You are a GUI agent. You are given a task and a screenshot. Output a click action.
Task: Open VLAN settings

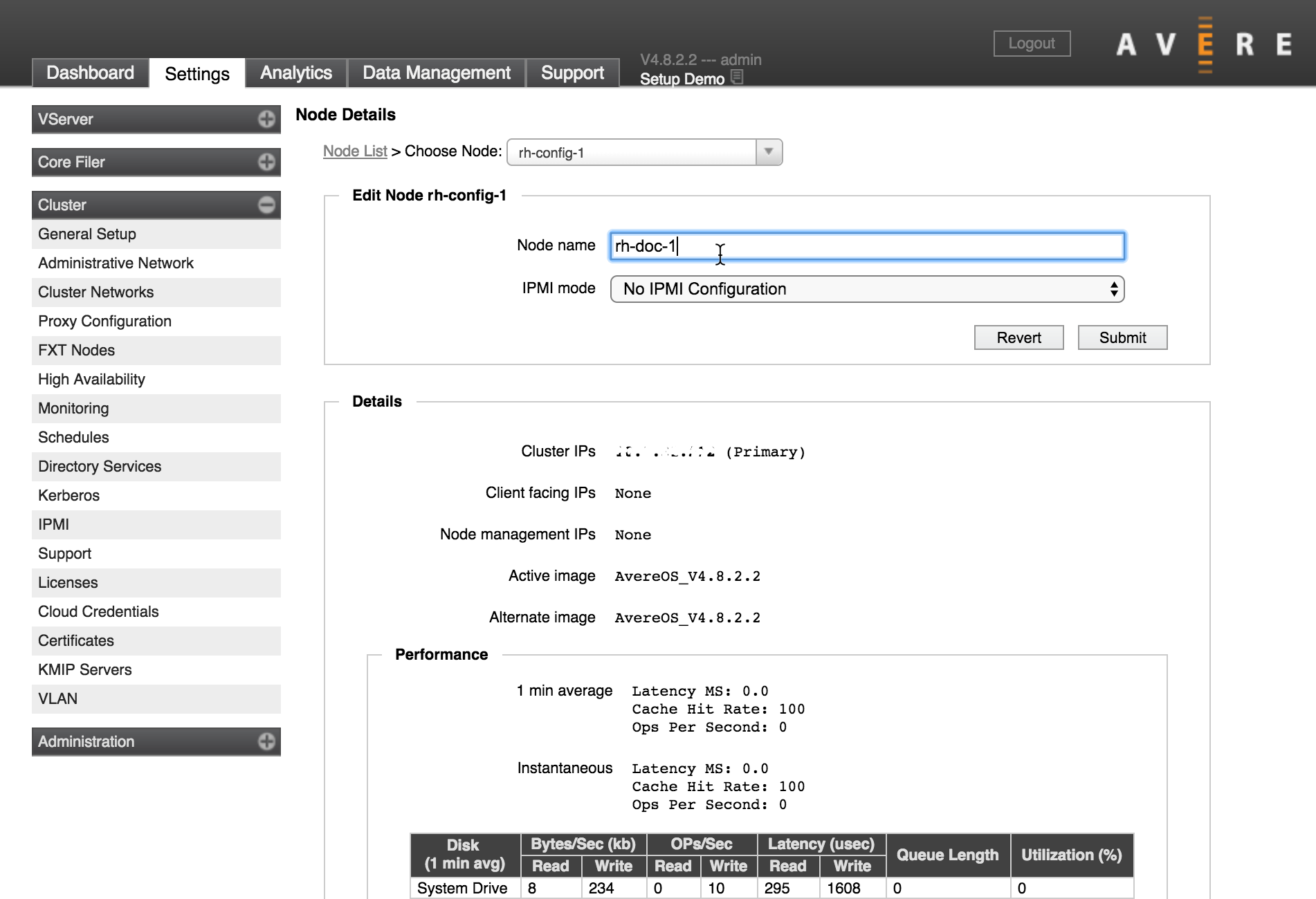pos(156,699)
